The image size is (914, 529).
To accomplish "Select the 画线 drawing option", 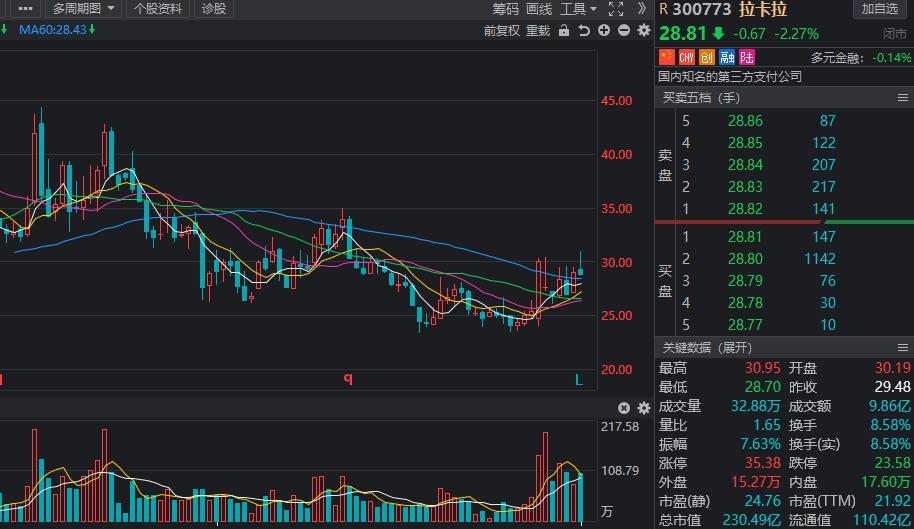I will point(539,9).
